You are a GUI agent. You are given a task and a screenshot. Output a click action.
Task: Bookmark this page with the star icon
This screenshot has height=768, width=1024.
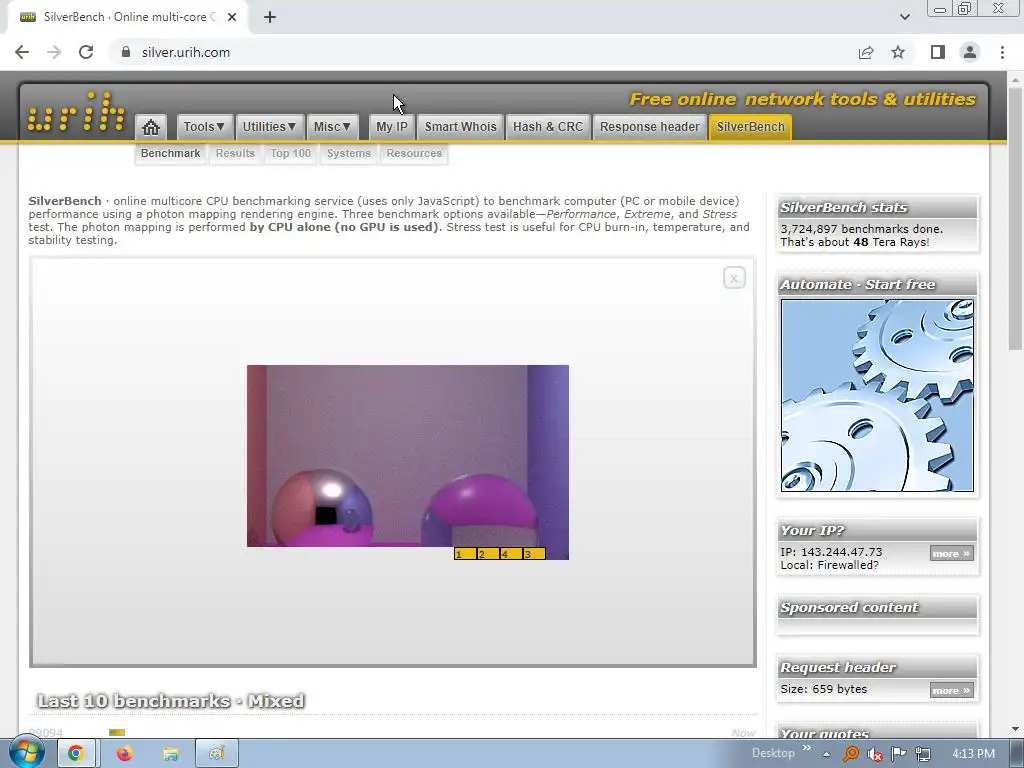coord(898,52)
